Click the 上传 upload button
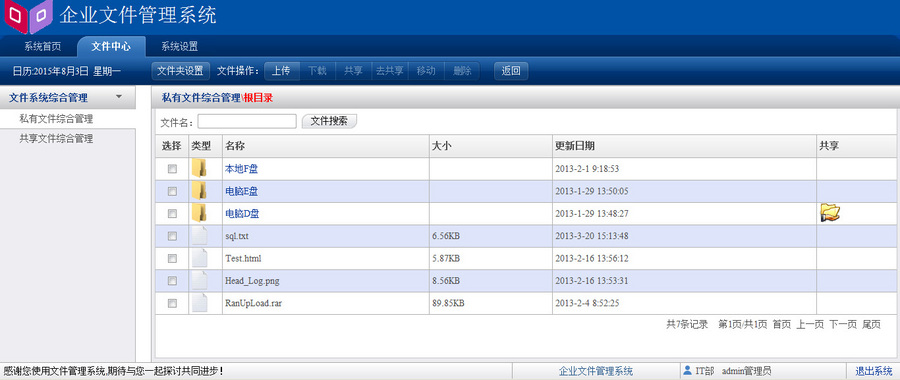900x380 pixels. pos(281,71)
